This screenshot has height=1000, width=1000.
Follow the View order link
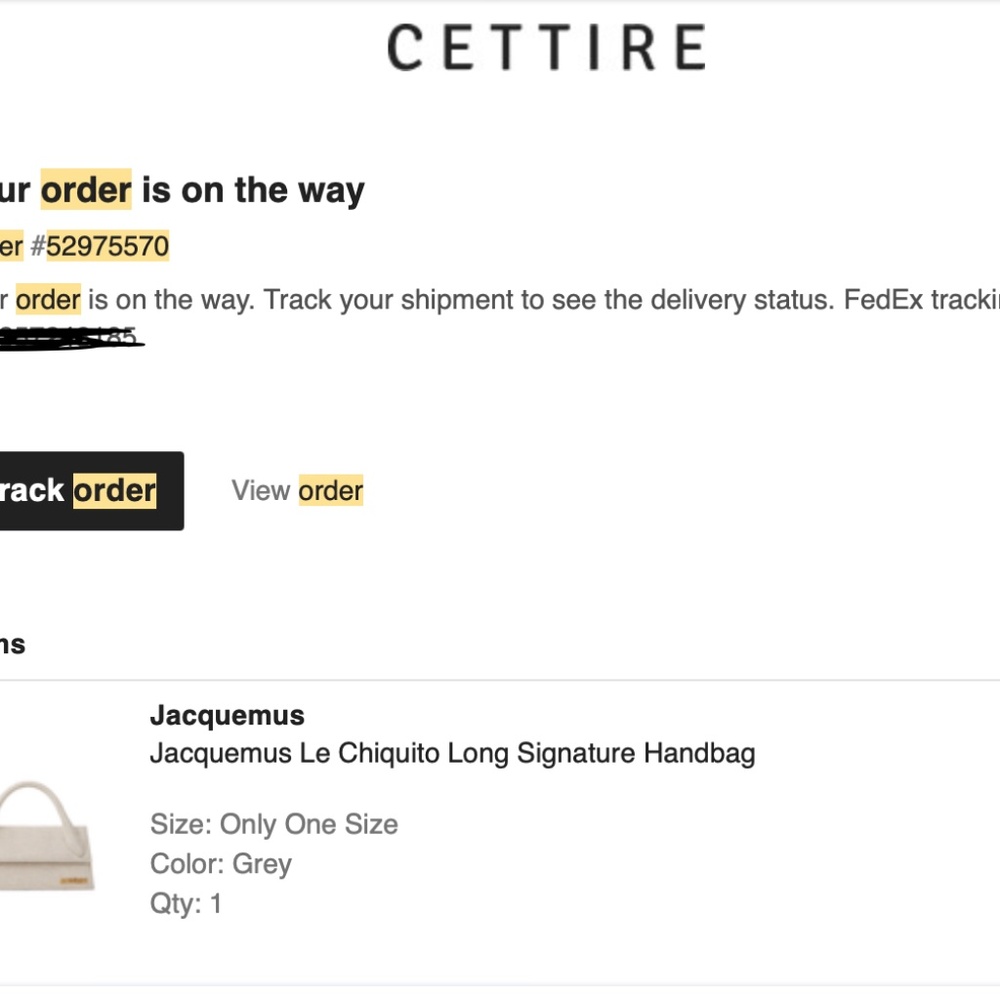point(297,490)
